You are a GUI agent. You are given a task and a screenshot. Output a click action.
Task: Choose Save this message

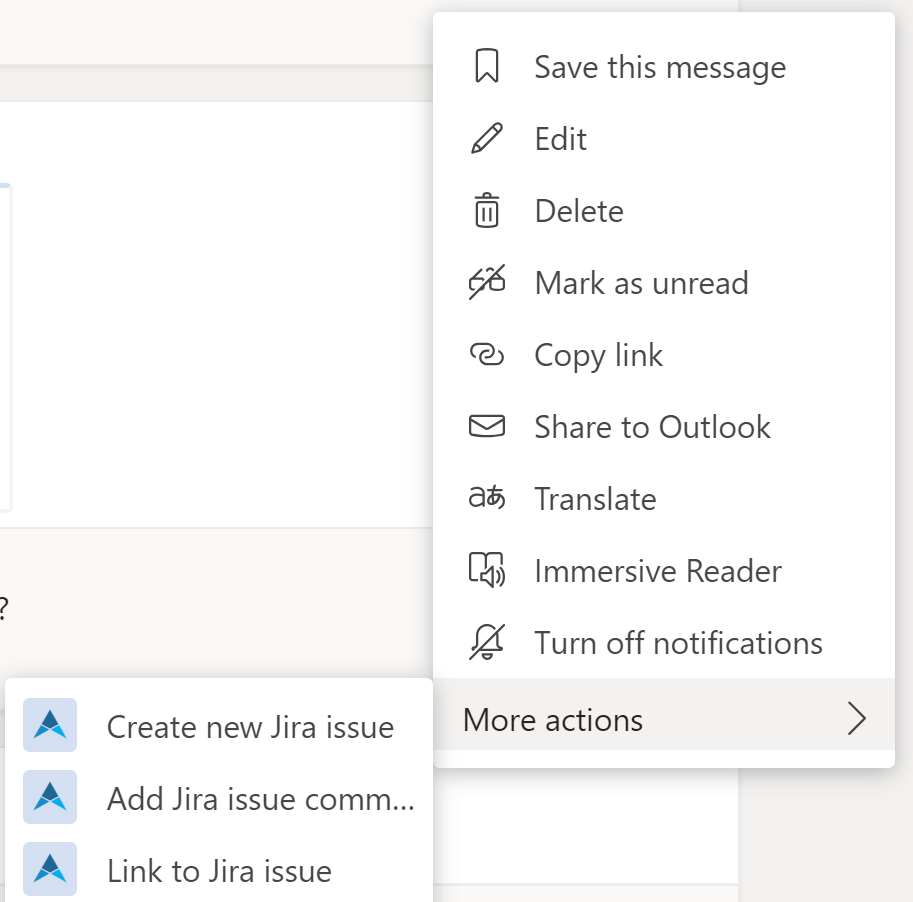[x=659, y=66]
